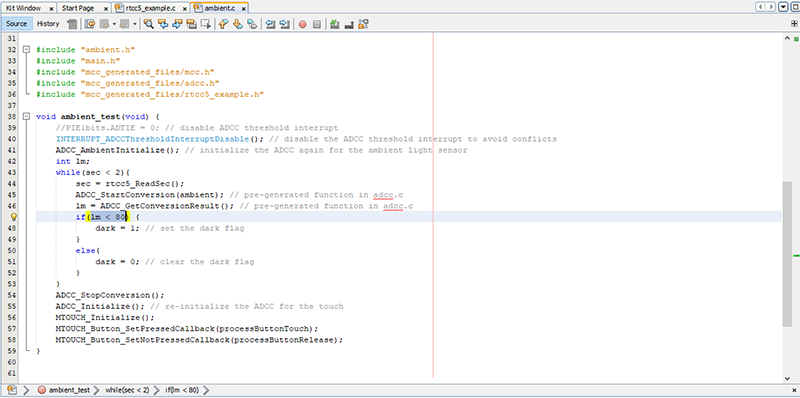Shift Line Left toolbar icon
The image size is (800, 398).
tap(270, 24)
